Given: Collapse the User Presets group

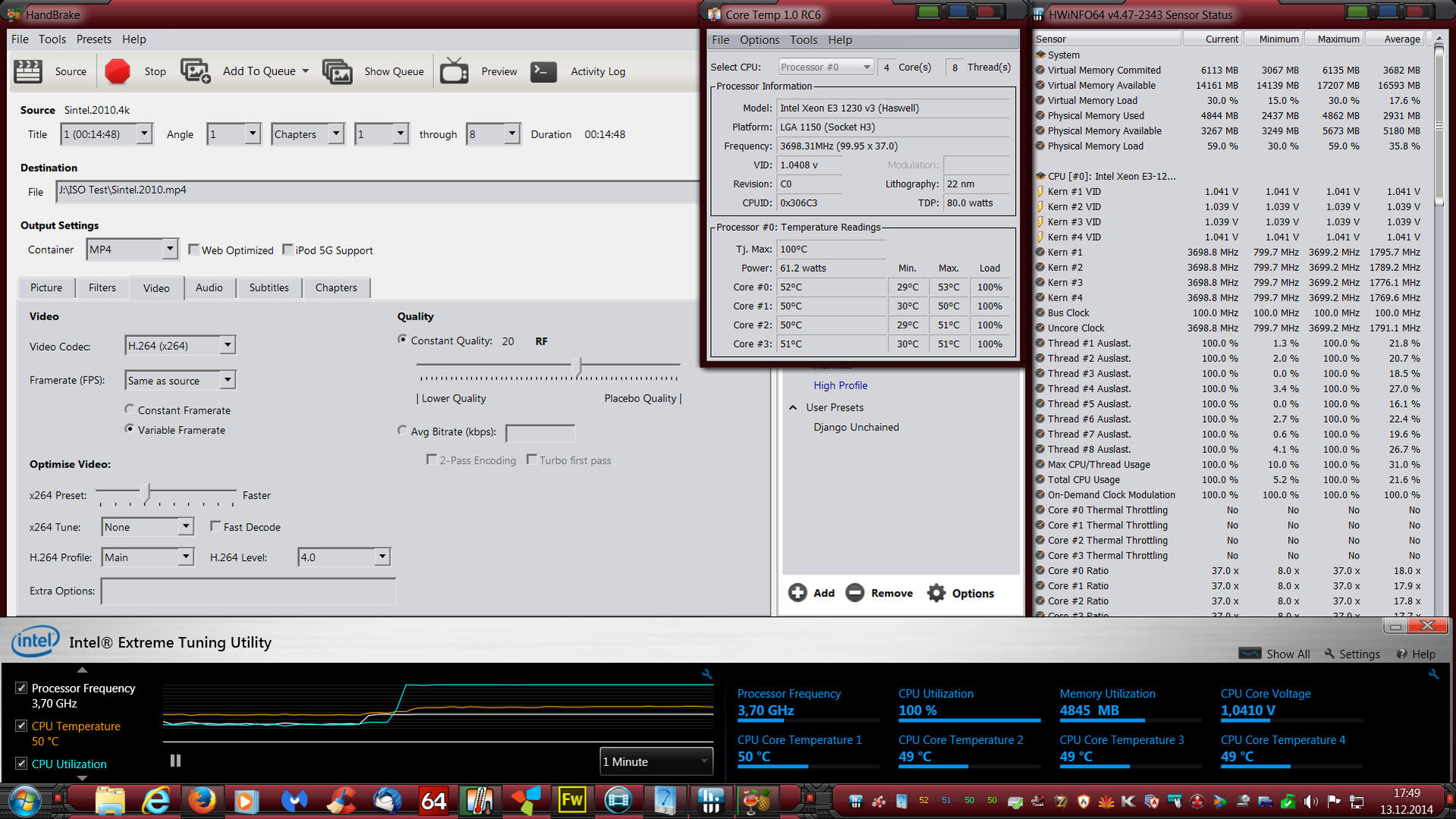Looking at the screenshot, I should point(793,408).
